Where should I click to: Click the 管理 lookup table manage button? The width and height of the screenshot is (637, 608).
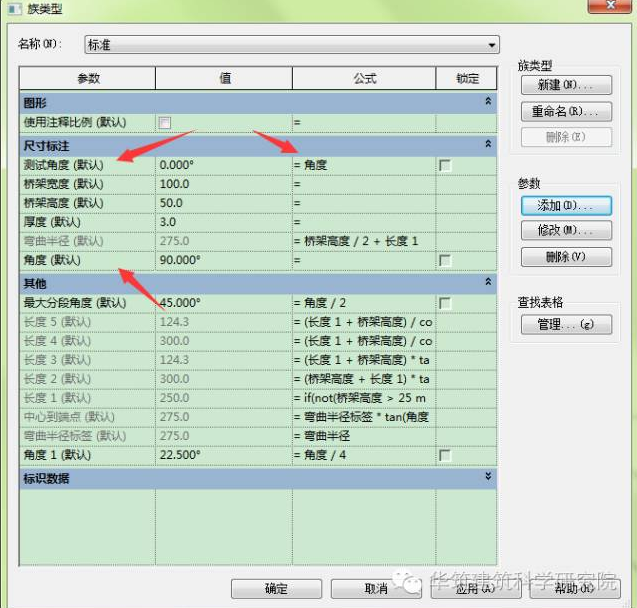566,325
